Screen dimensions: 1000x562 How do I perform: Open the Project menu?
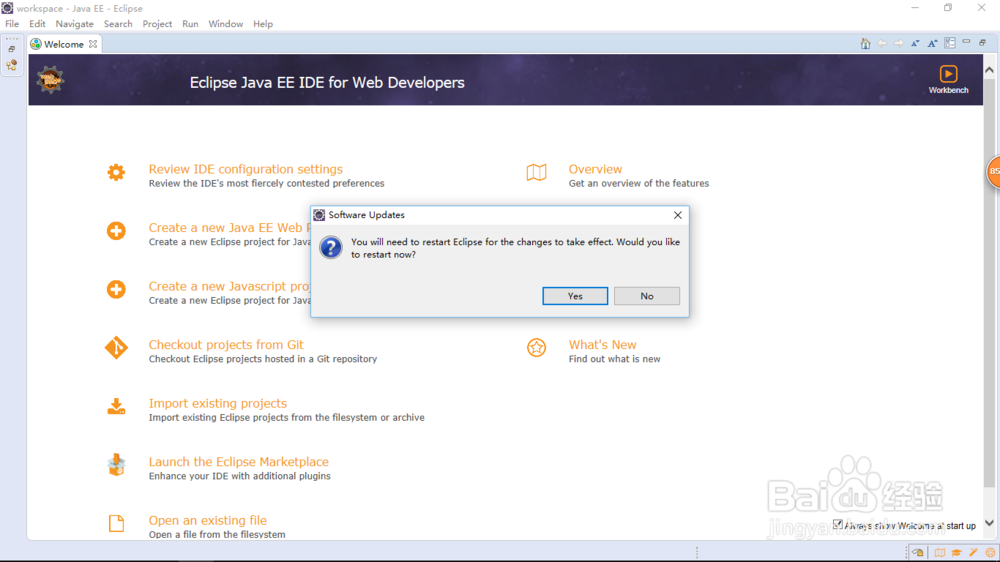point(157,24)
